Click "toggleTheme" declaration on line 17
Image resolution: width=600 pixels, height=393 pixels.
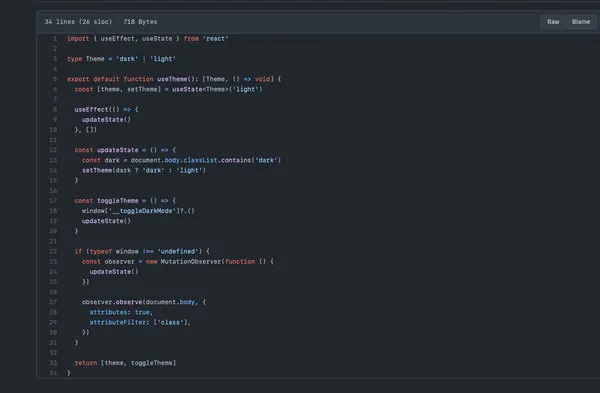(x=118, y=201)
